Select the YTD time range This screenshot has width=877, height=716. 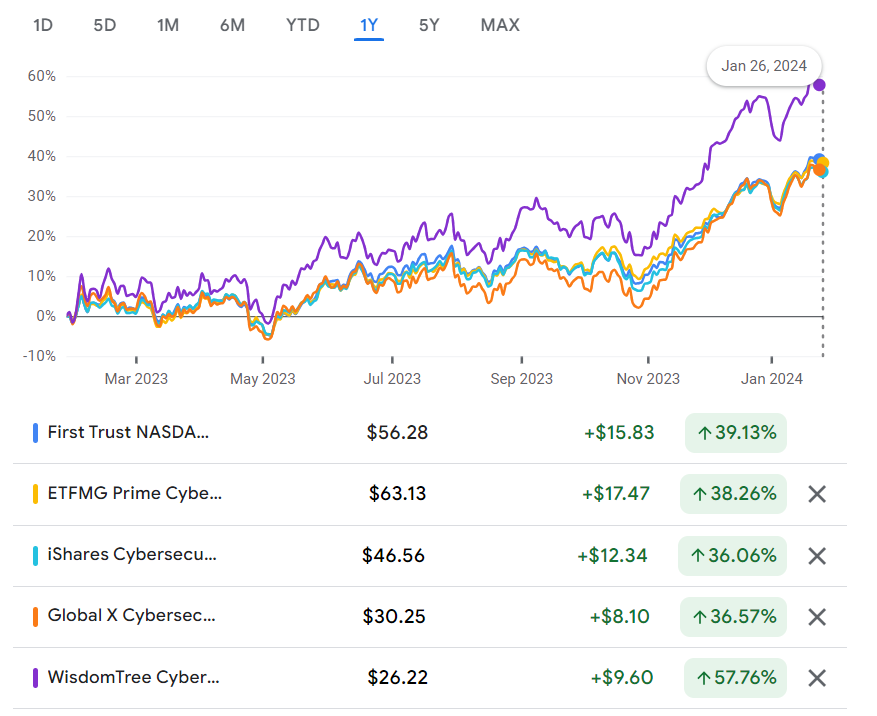[x=303, y=25]
